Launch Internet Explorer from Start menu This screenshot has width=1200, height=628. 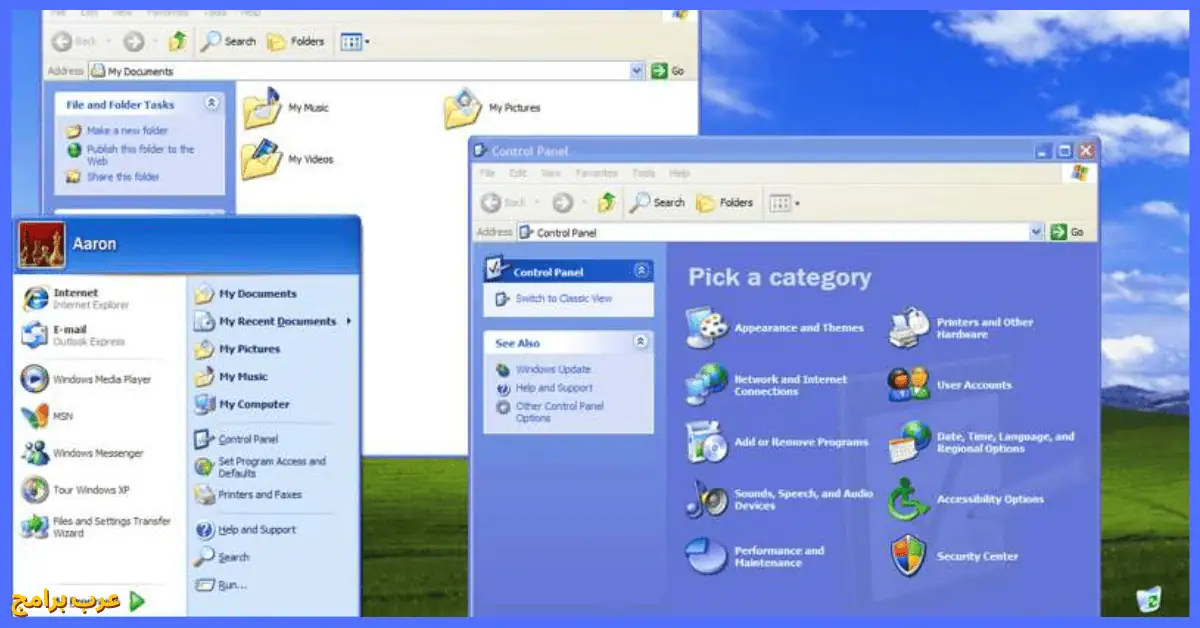tap(35, 298)
